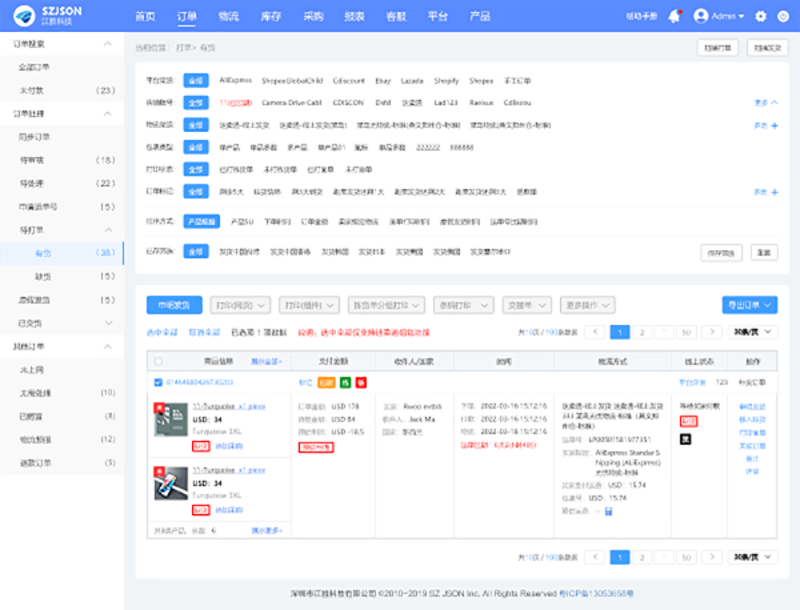
Task: Click the red tag badge next to the green one
Action: click(361, 383)
